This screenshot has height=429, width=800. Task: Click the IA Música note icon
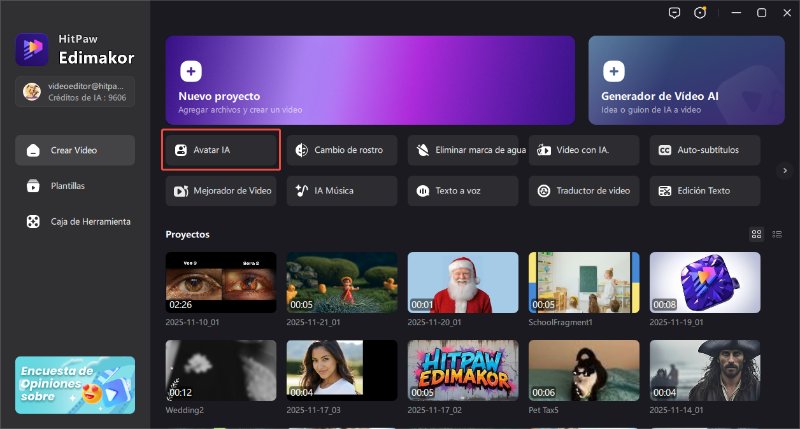tap(302, 191)
